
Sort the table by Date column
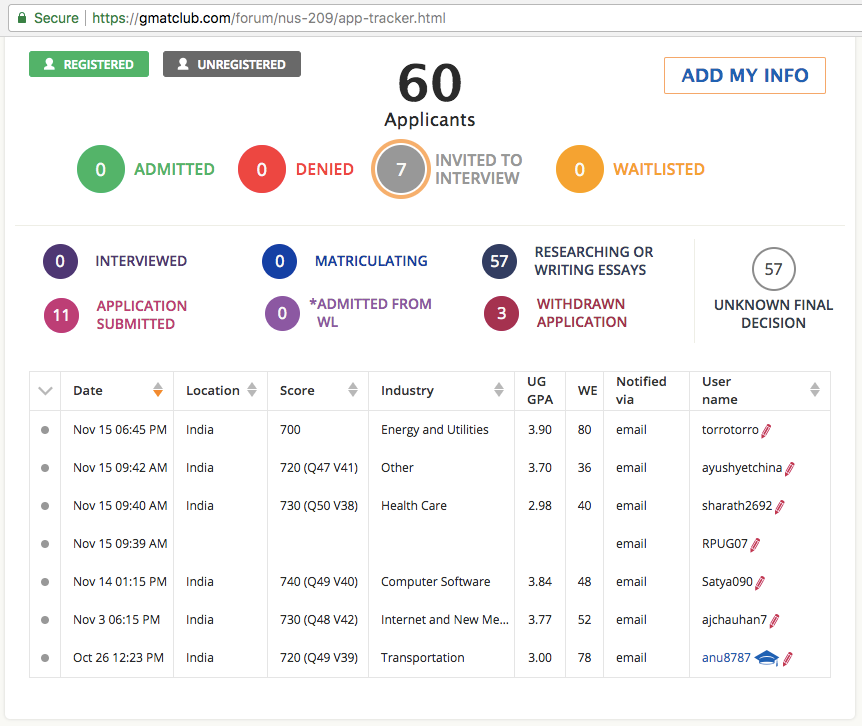click(157, 390)
